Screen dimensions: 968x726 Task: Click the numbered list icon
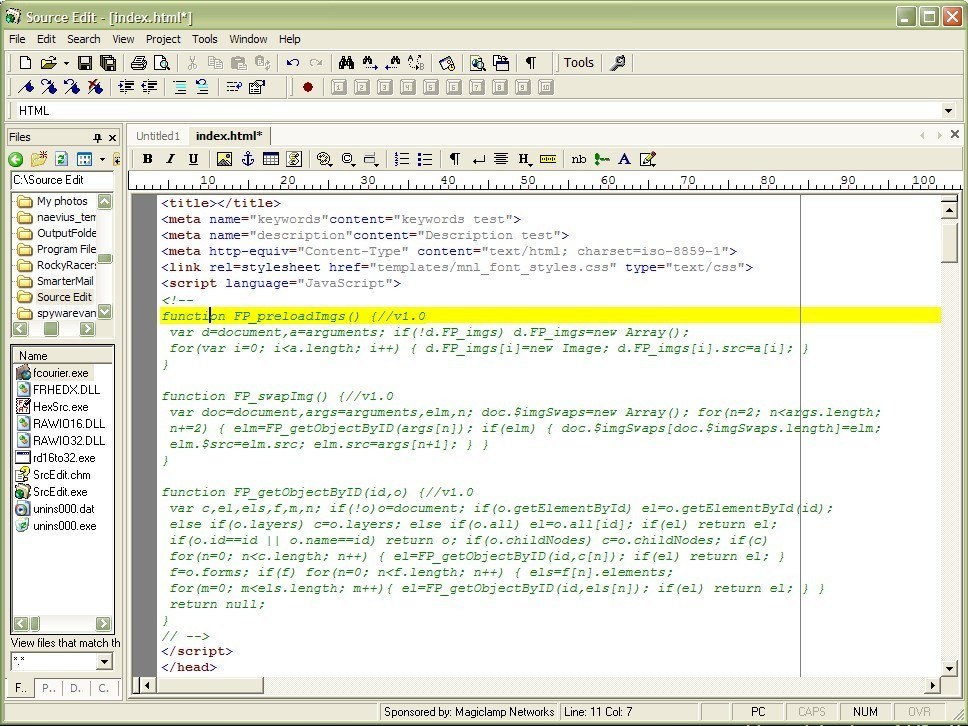pyautogui.click(x=402, y=159)
